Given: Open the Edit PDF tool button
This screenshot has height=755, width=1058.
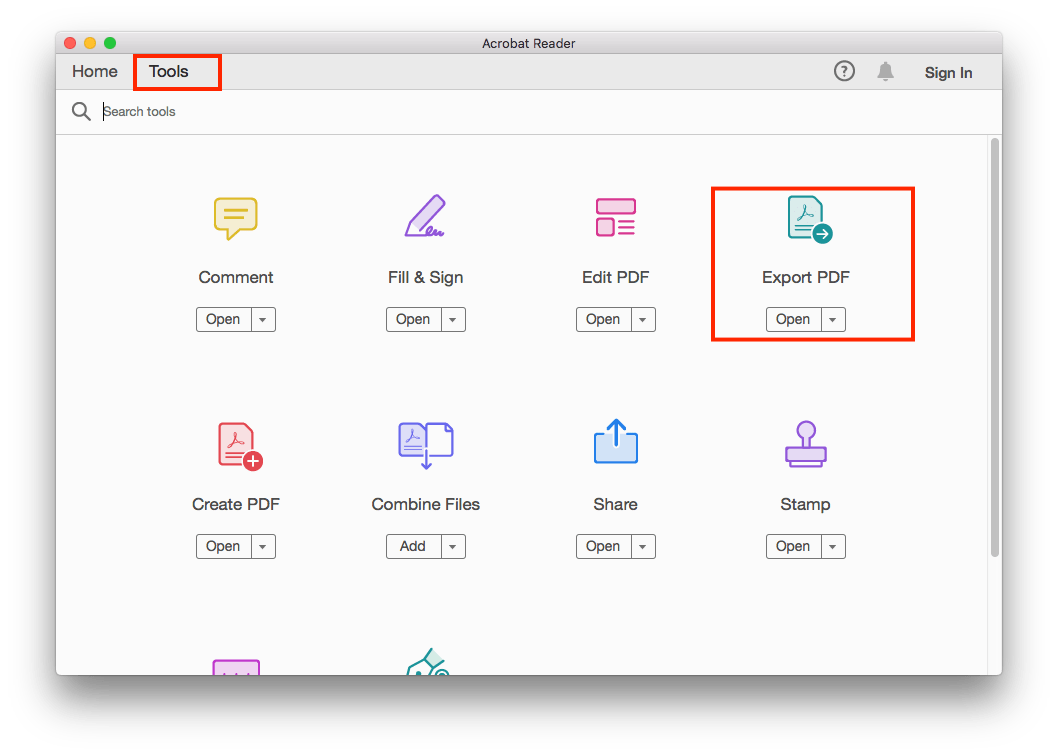Looking at the screenshot, I should point(603,319).
